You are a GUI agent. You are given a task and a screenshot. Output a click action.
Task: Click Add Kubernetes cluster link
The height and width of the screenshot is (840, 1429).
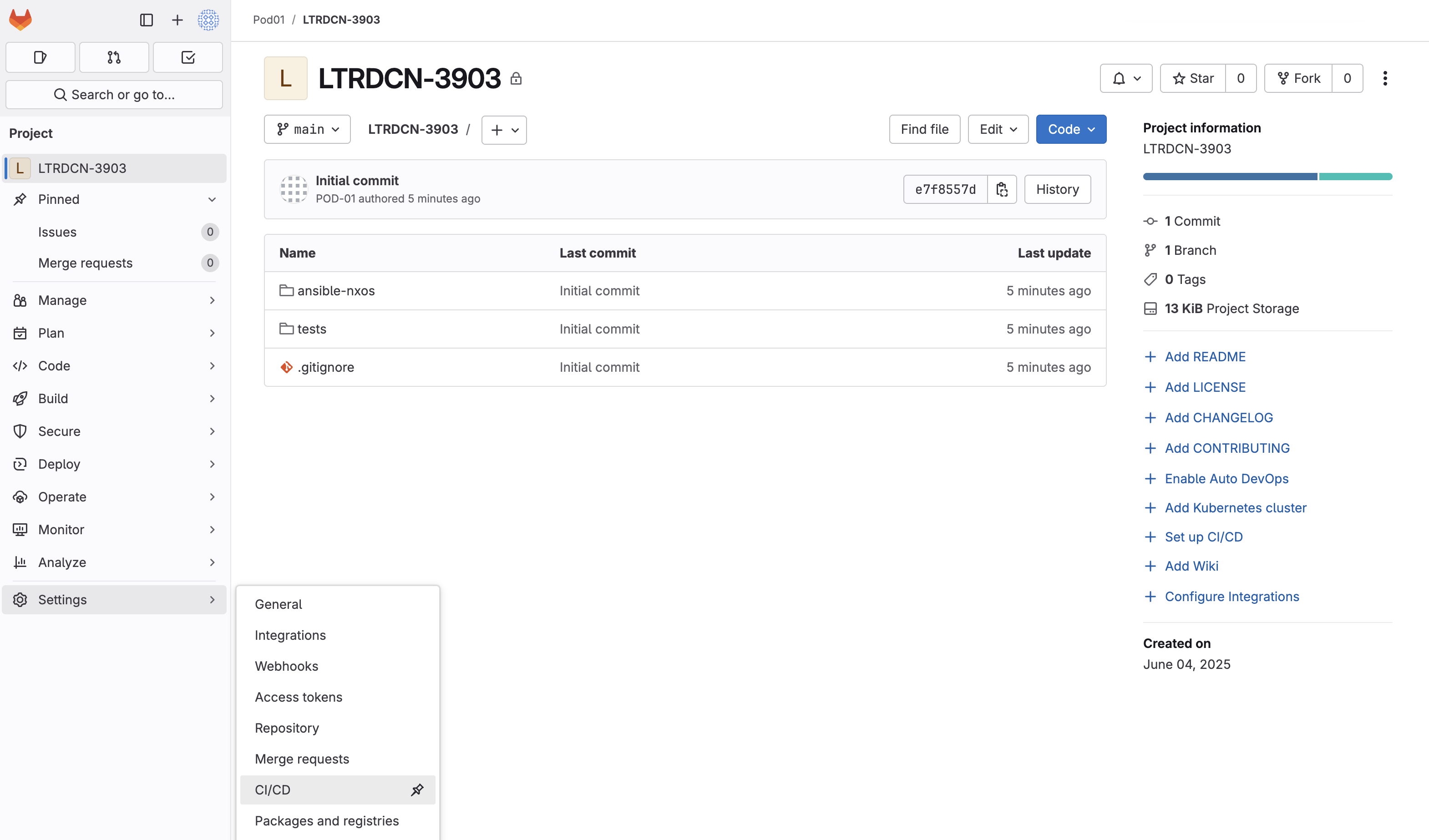click(x=1236, y=508)
